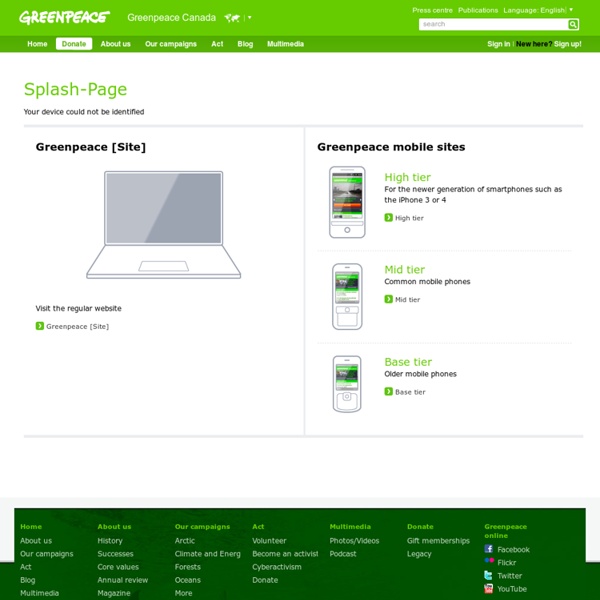
Task: Open the Blog nav item
Action: point(245,44)
